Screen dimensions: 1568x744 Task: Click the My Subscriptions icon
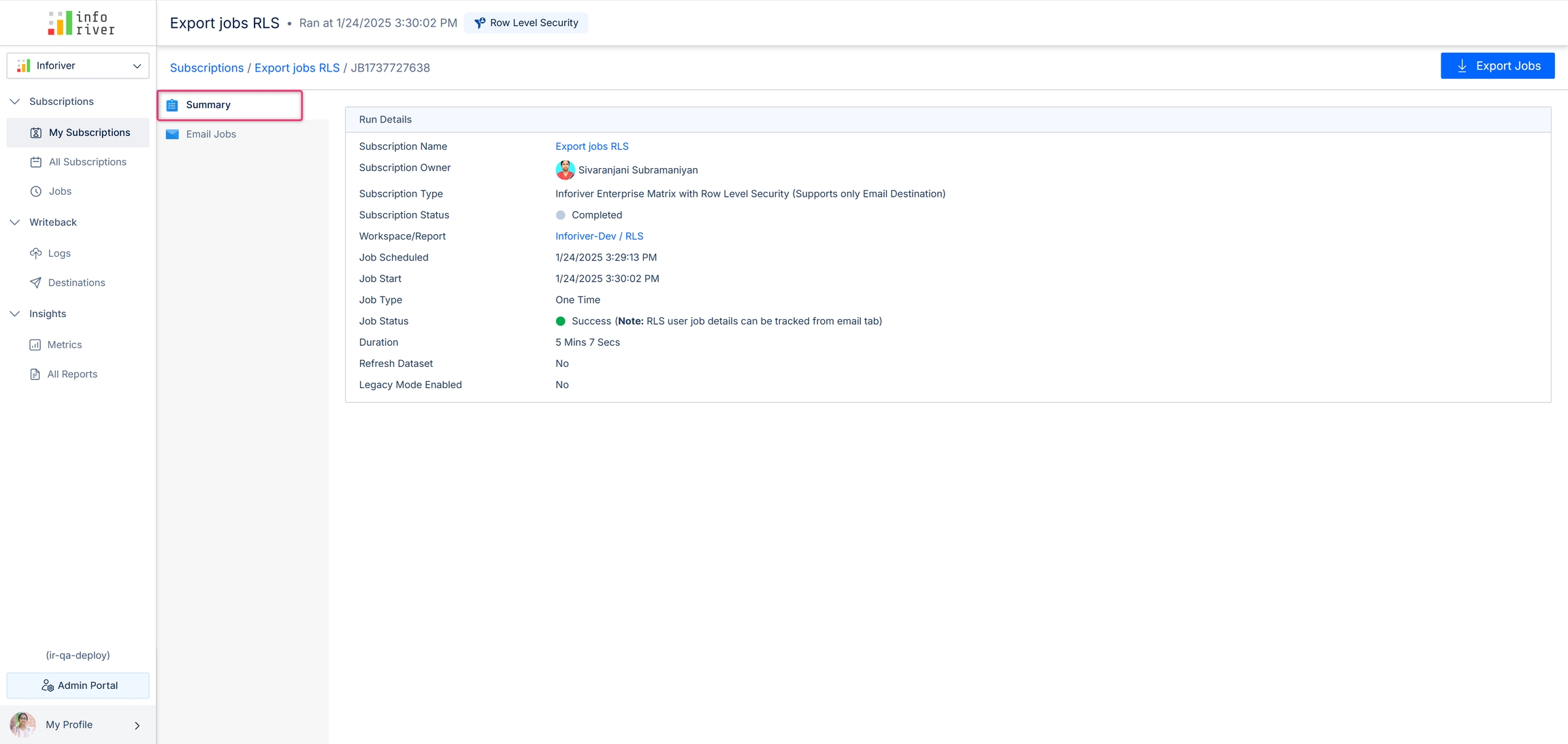click(36, 133)
